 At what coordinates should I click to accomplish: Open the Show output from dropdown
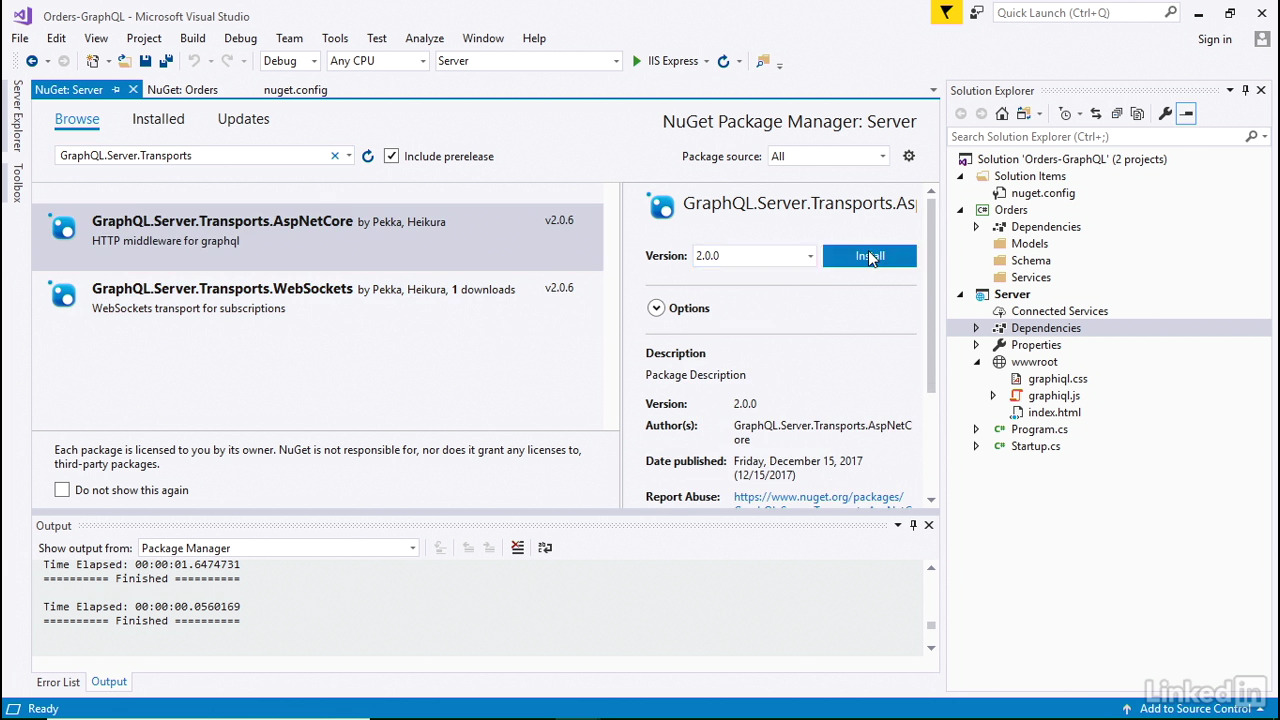tap(278, 548)
